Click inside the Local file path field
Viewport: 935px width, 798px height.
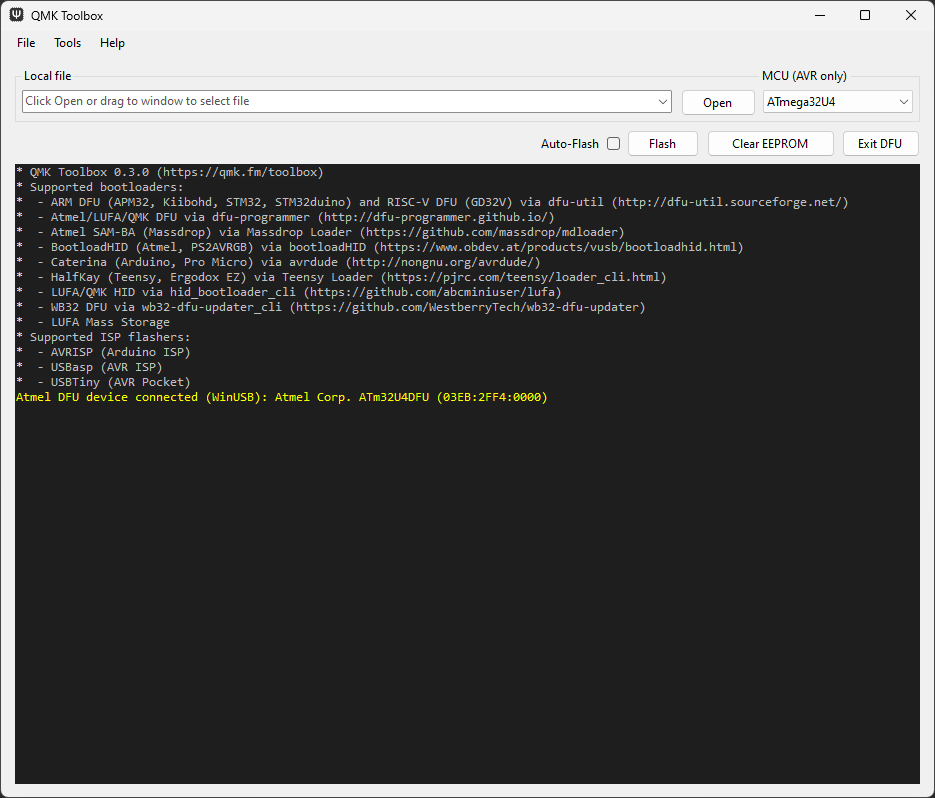pos(340,102)
